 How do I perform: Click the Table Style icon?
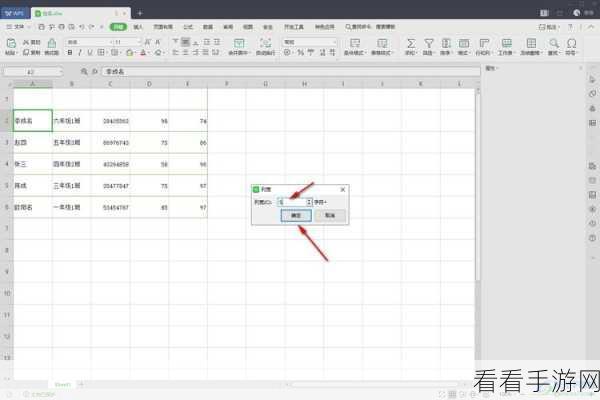pyautogui.click(x=382, y=43)
